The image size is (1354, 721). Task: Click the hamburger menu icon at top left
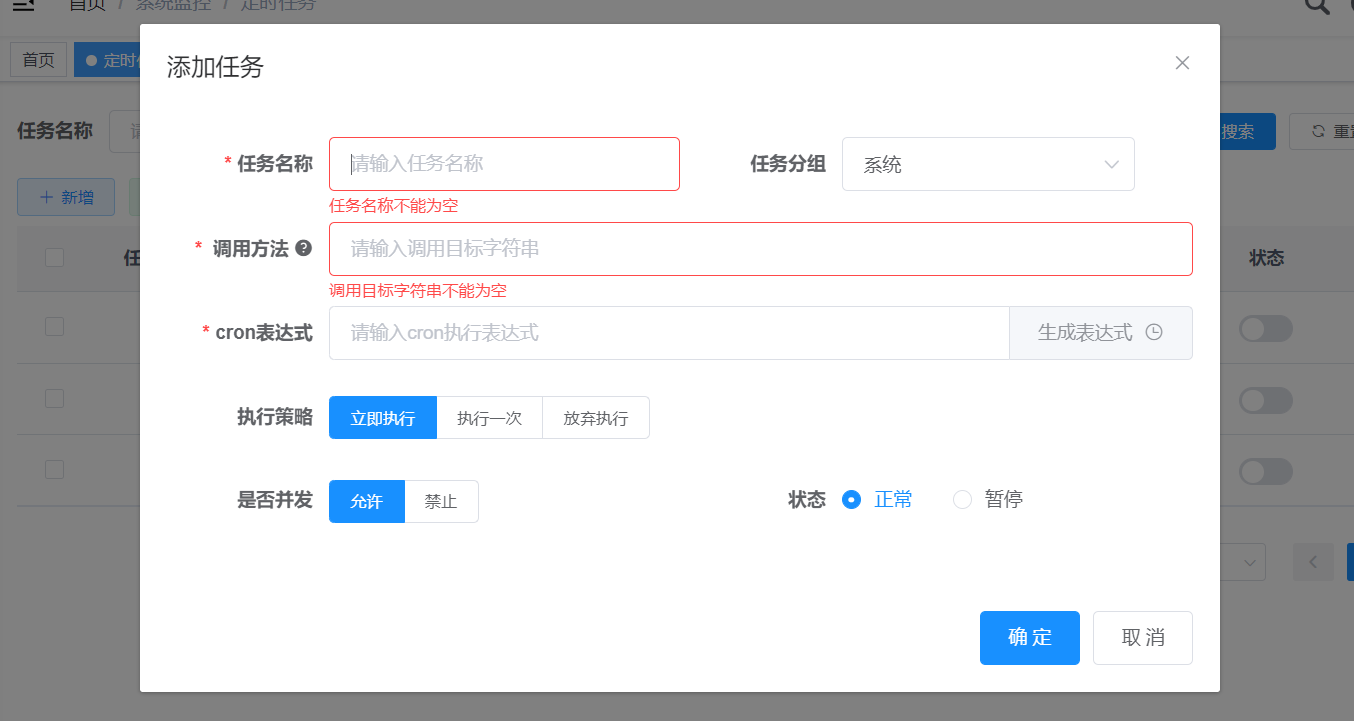pyautogui.click(x=24, y=5)
